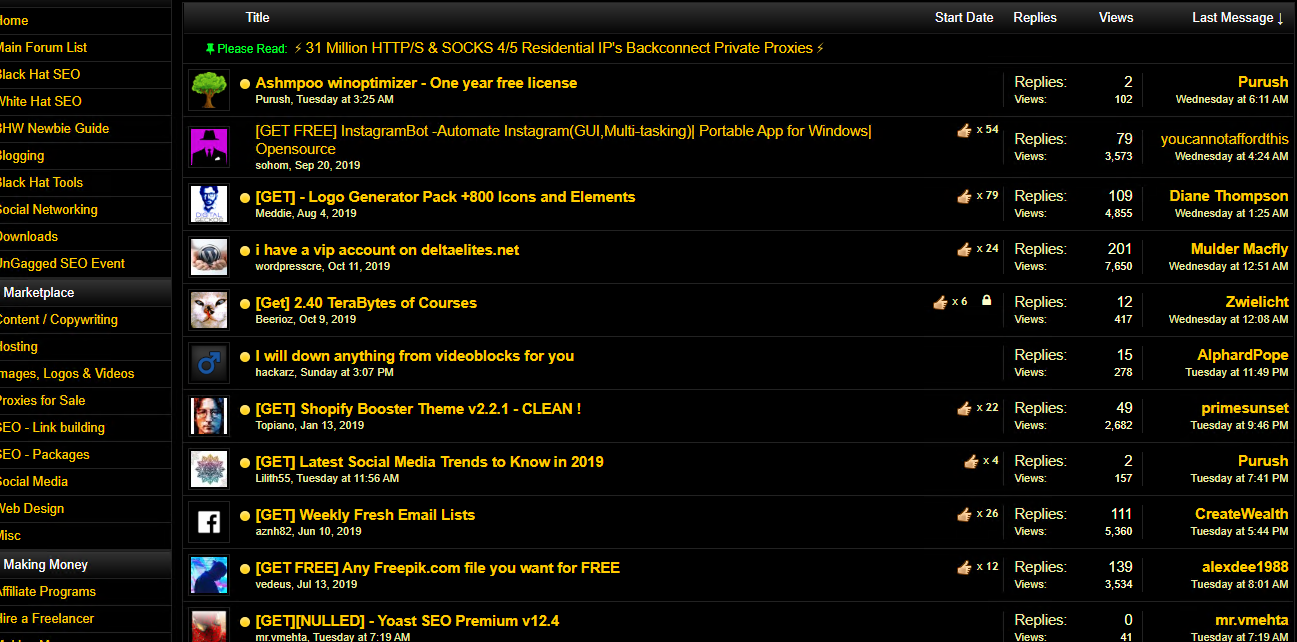The width and height of the screenshot is (1297, 642).
Task: Open vip account on deltaelites.net thread
Action: click(387, 250)
